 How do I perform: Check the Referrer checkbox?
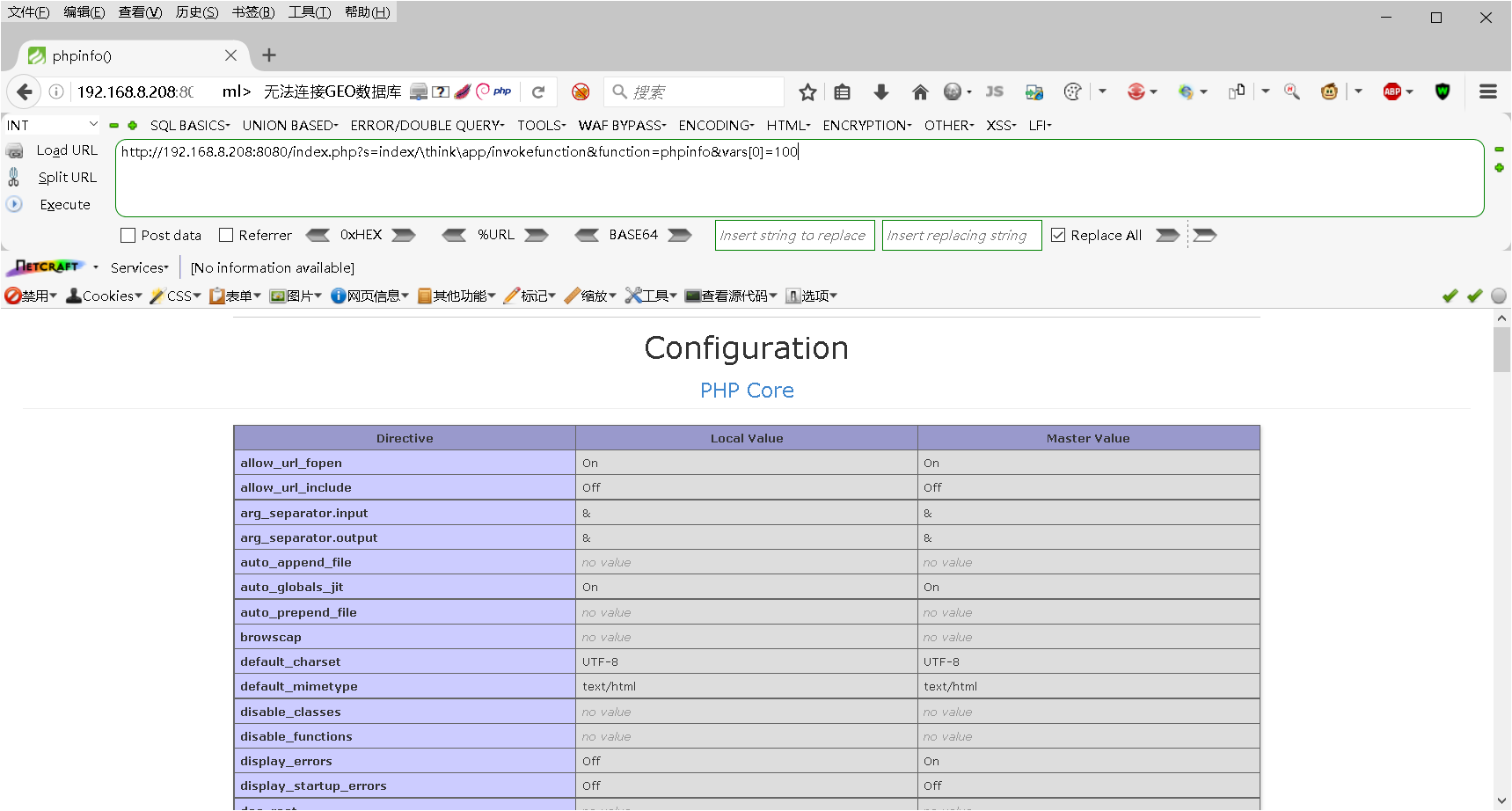pyautogui.click(x=226, y=235)
